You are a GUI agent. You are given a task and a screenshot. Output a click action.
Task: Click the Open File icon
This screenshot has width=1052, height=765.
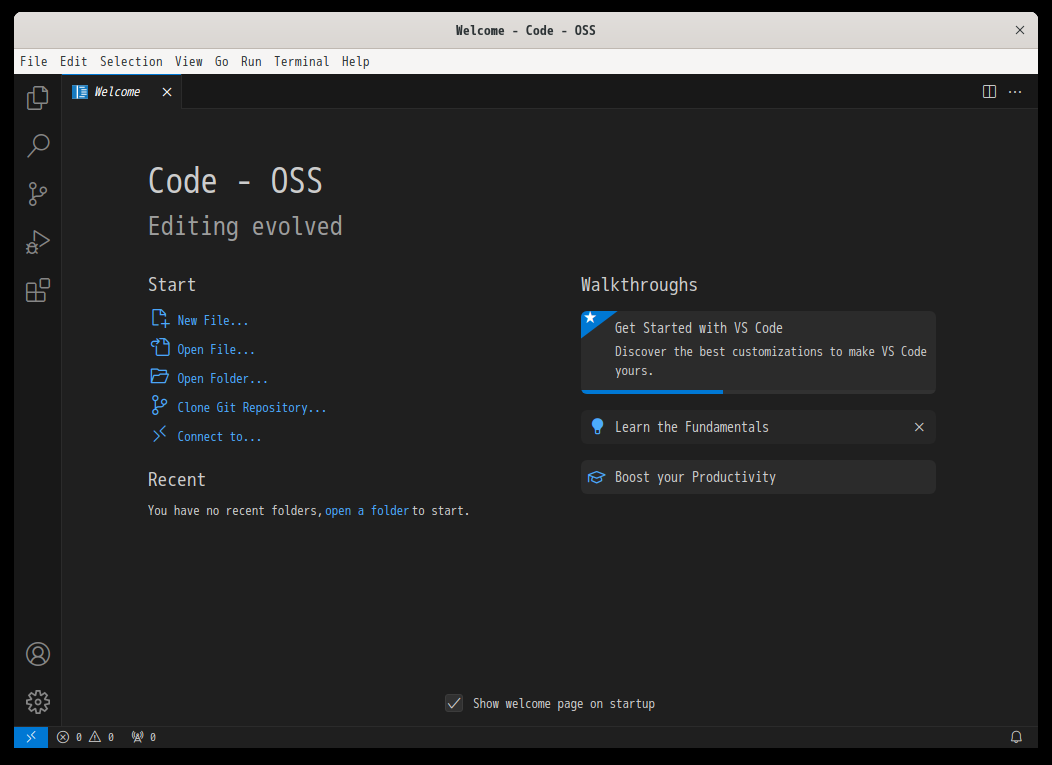click(160, 347)
